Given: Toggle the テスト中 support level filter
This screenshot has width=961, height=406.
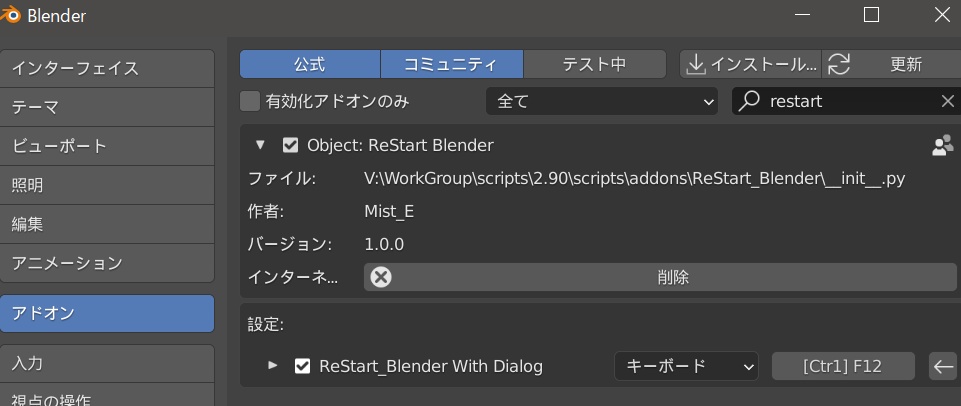Looking at the screenshot, I should 594,64.
